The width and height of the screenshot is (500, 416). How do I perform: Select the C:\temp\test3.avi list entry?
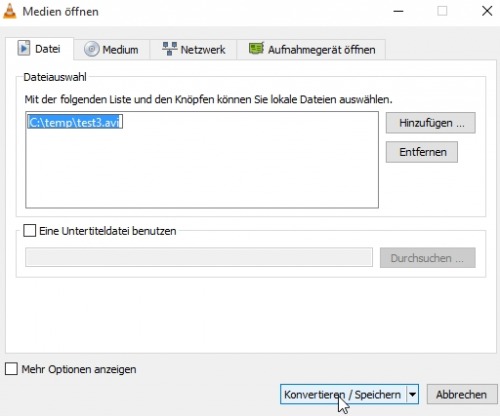coord(75,122)
